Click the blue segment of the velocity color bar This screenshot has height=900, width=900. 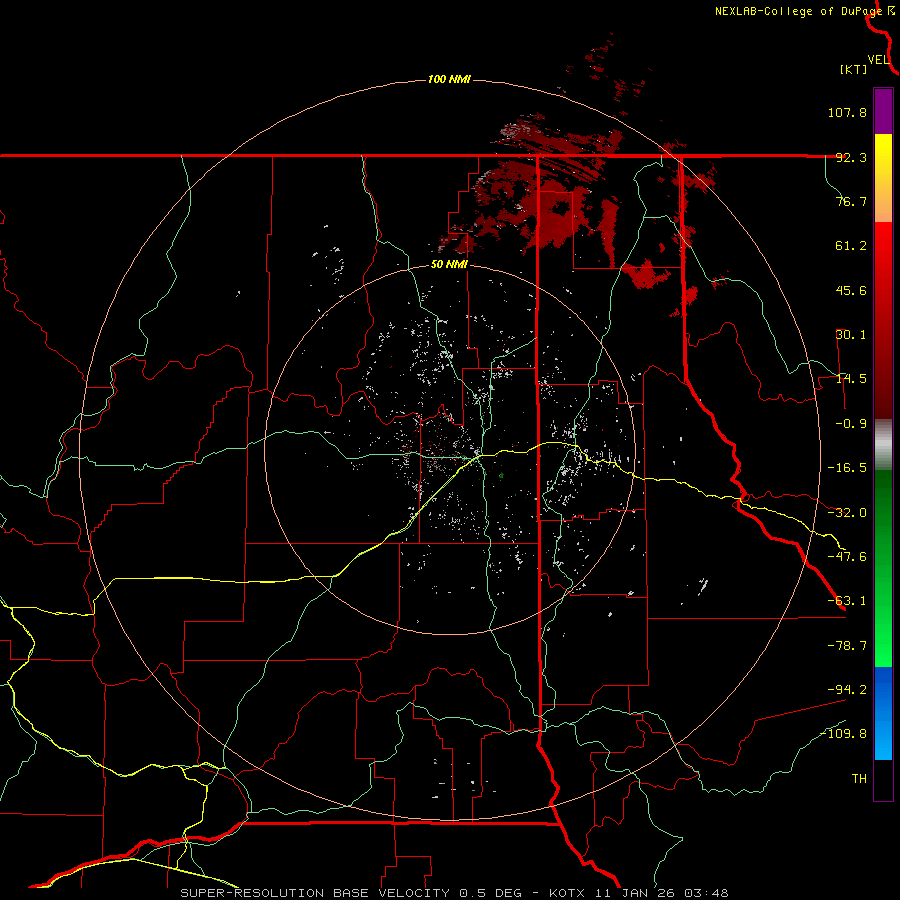point(883,713)
